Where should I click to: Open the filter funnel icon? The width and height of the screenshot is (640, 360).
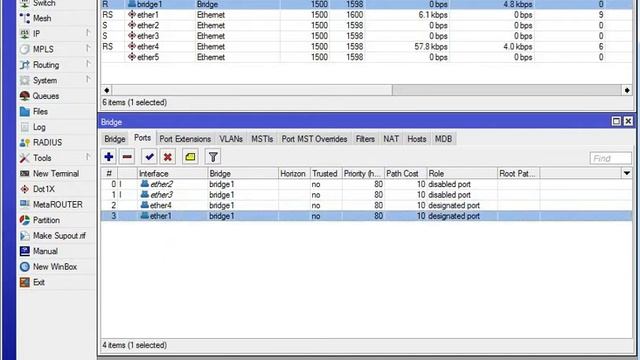tap(213, 157)
